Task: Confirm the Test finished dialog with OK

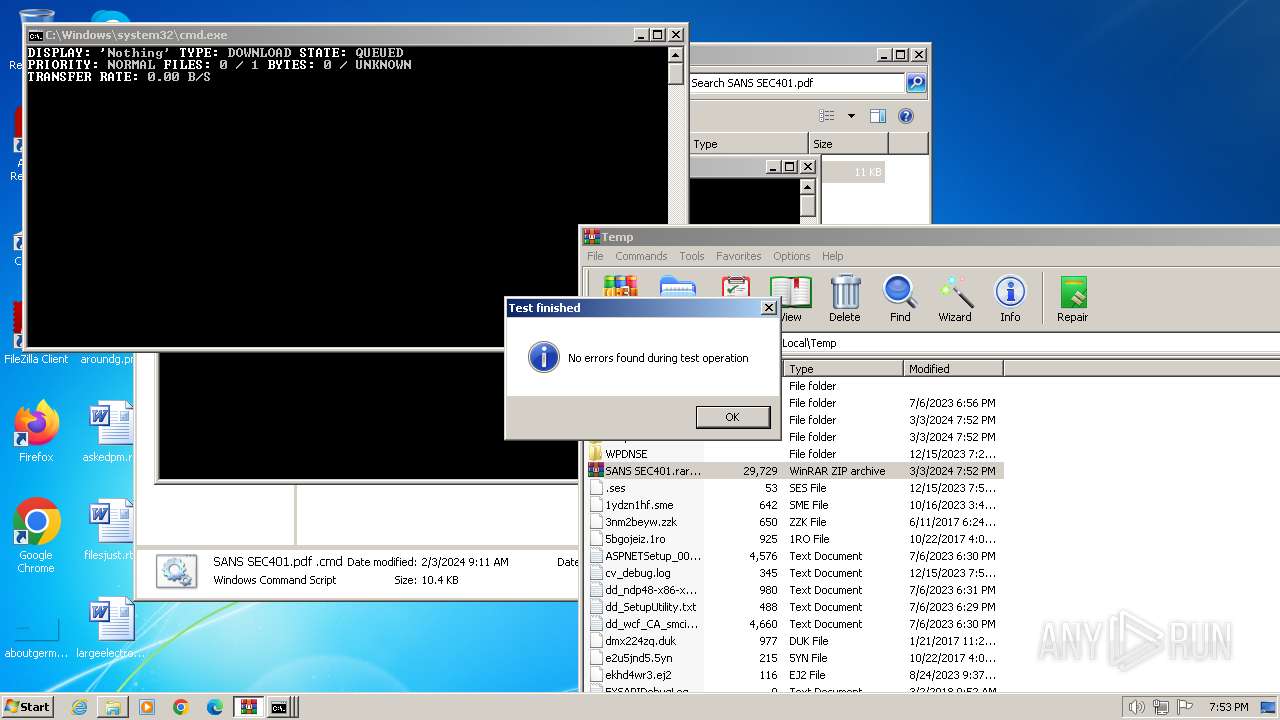Action: pos(732,417)
